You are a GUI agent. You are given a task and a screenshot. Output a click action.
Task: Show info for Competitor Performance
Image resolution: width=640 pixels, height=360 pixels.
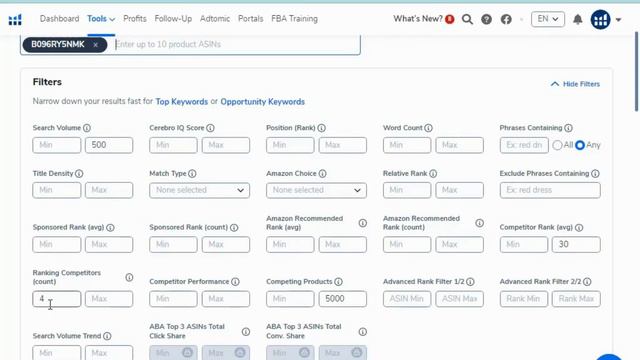[x=235, y=282]
